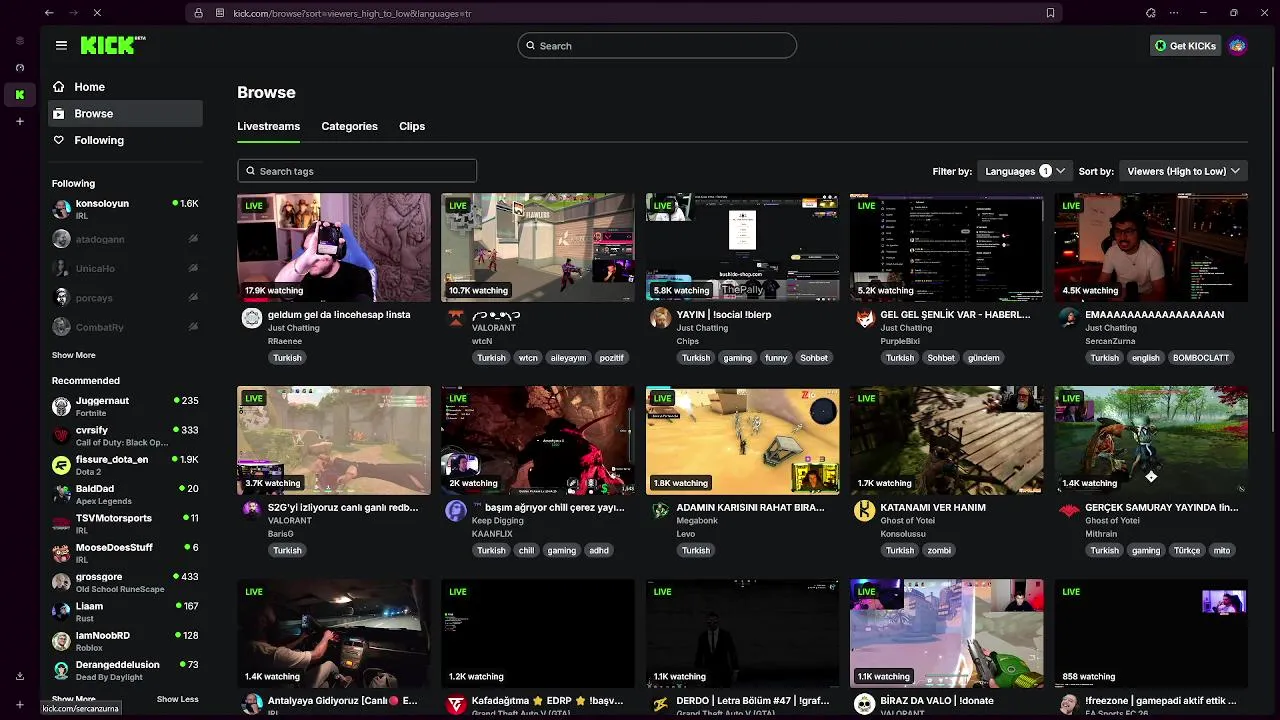Click the KICK logo

(113, 45)
